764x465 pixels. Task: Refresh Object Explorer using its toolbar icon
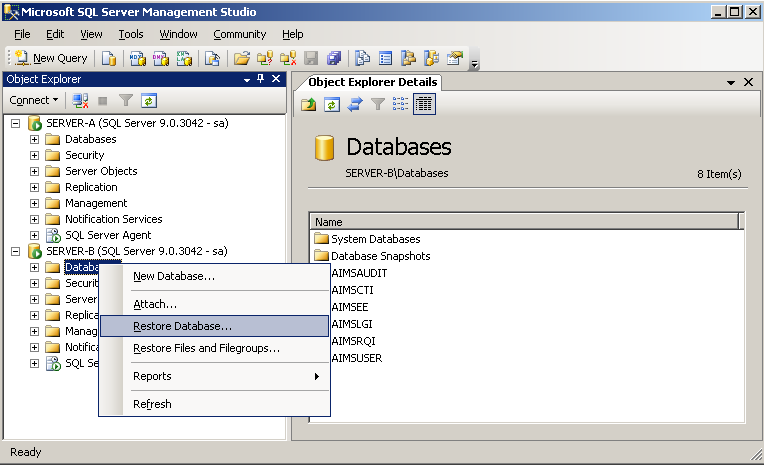point(148,100)
